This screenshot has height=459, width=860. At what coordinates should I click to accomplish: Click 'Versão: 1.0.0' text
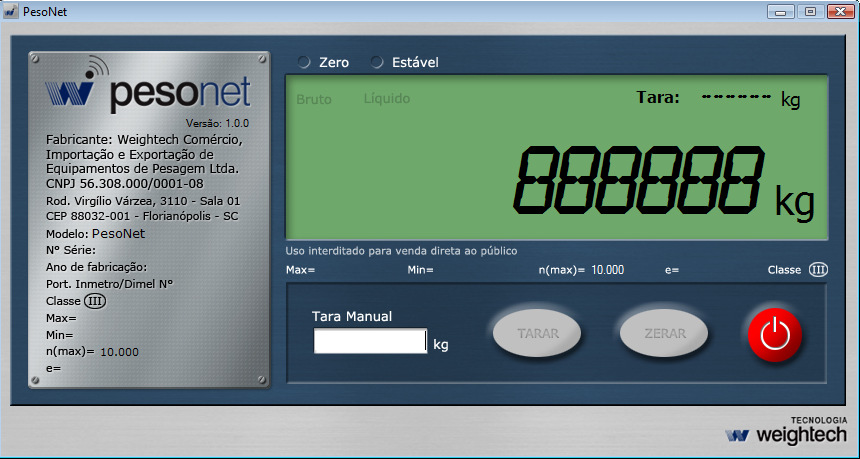tap(217, 123)
